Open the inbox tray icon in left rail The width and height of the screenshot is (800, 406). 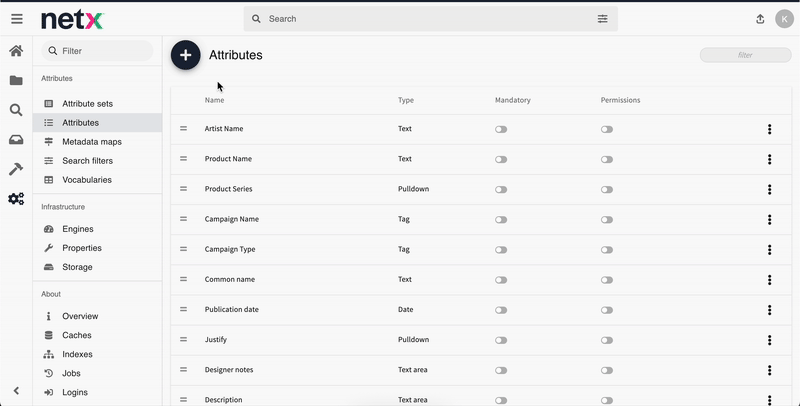pyautogui.click(x=16, y=140)
